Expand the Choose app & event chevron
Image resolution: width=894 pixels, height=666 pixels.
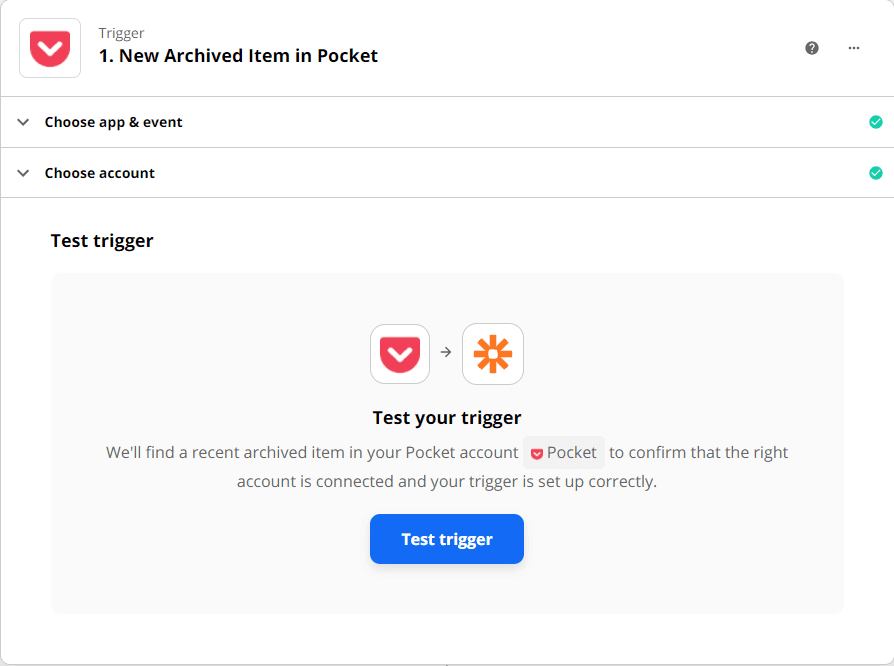click(x=23, y=122)
